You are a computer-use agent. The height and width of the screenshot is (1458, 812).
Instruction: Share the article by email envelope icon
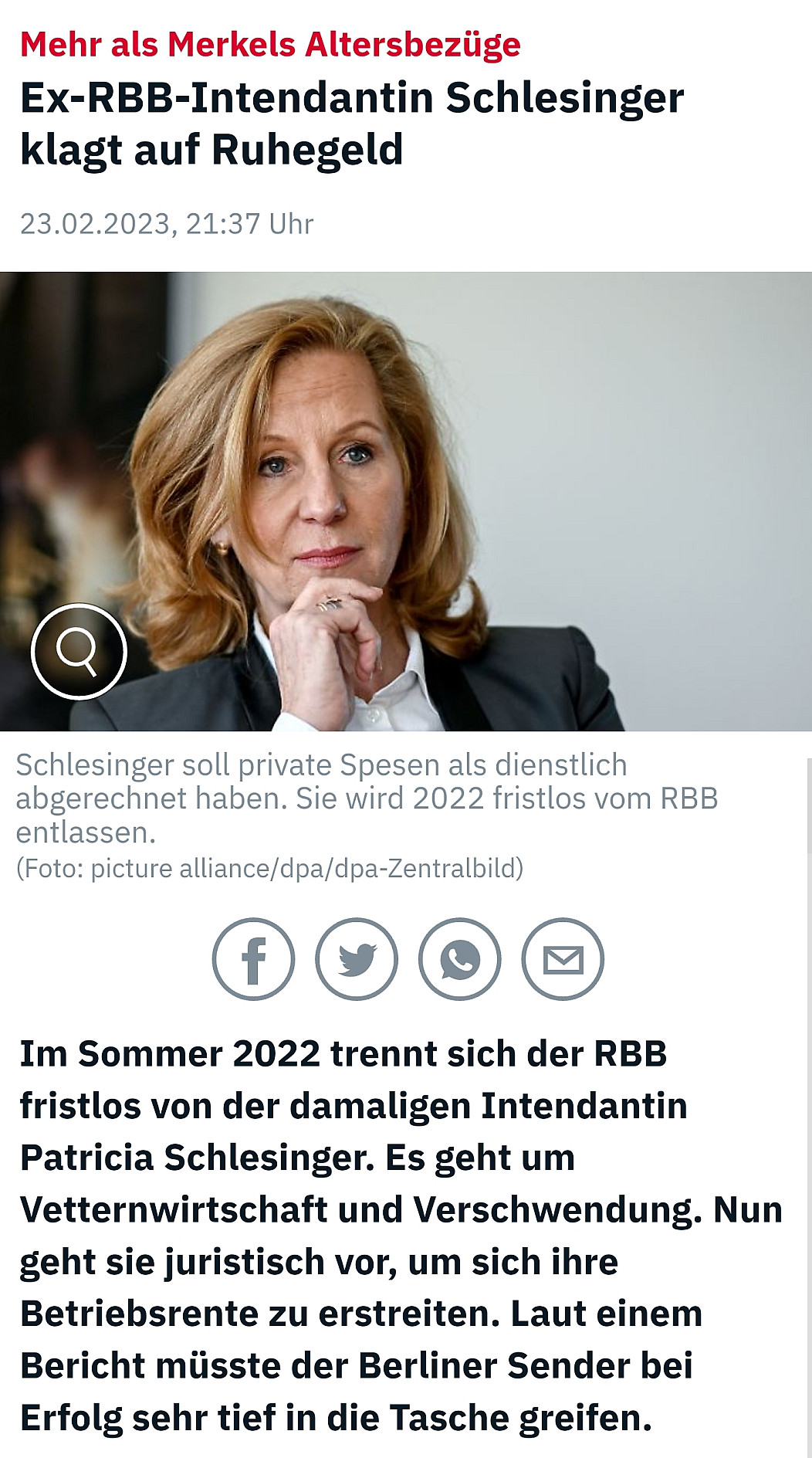pos(563,959)
